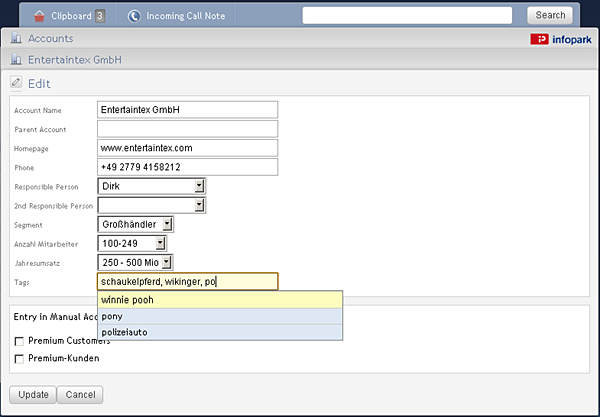Click the Incoming Call Note phone icon
600x417 pixels.
[x=134, y=16]
